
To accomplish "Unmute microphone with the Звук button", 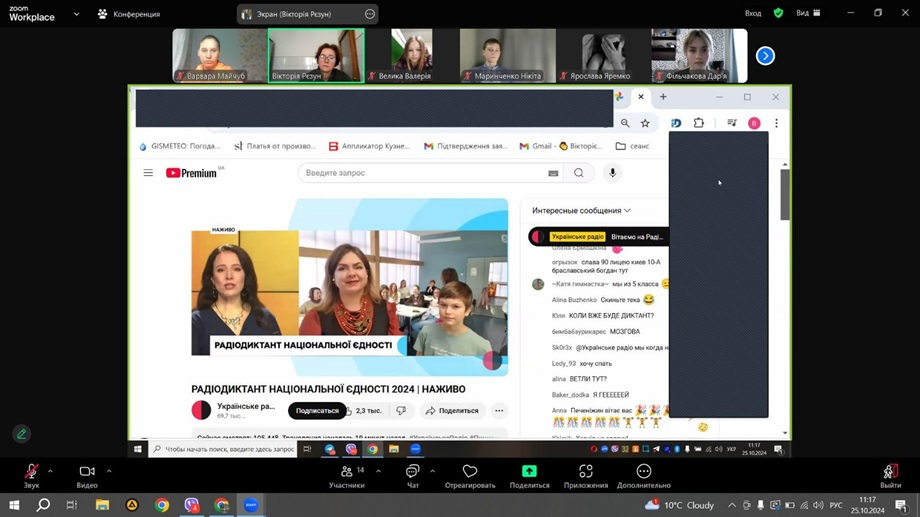I will pos(31,472).
